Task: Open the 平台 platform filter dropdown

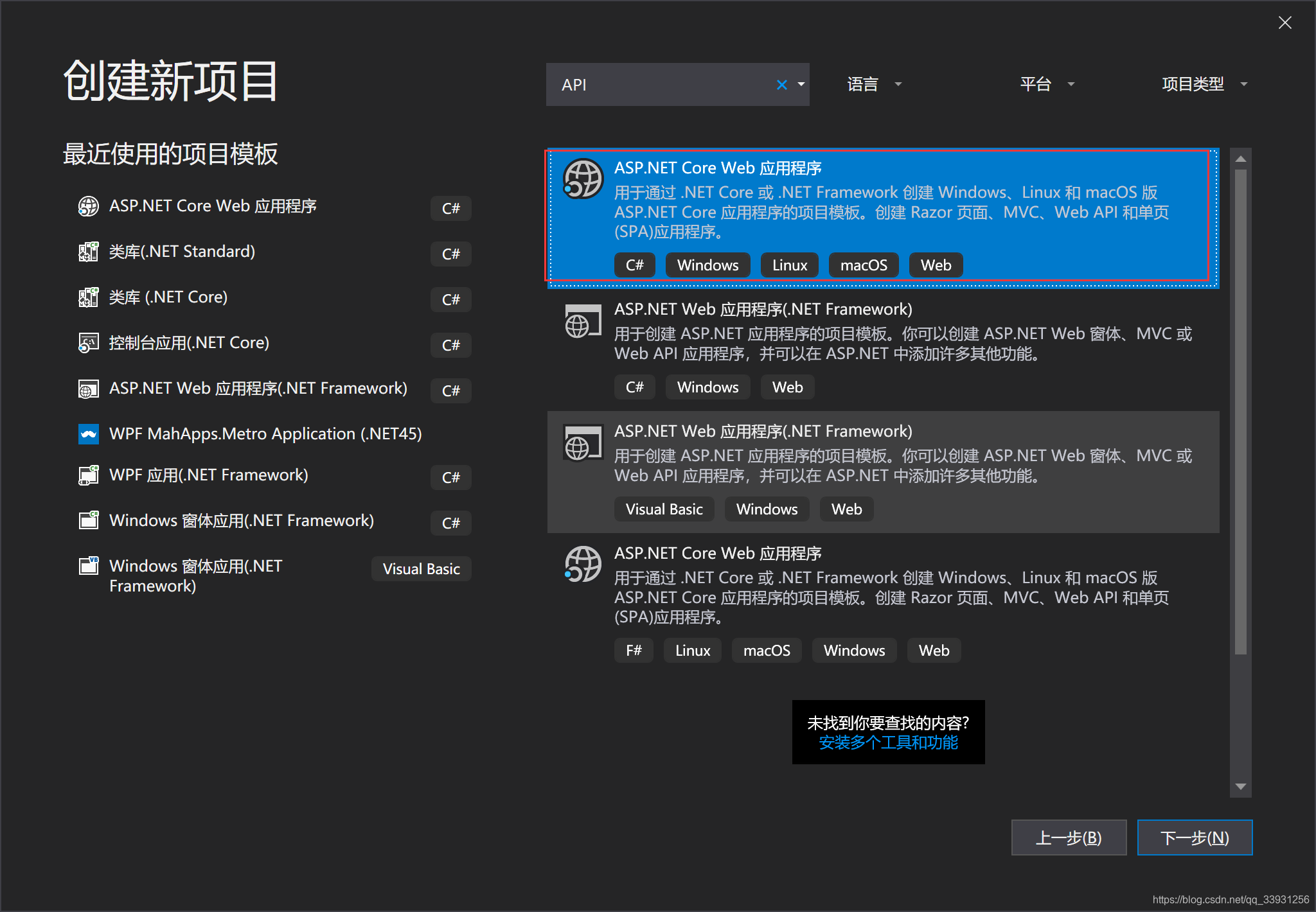Action: point(1047,84)
